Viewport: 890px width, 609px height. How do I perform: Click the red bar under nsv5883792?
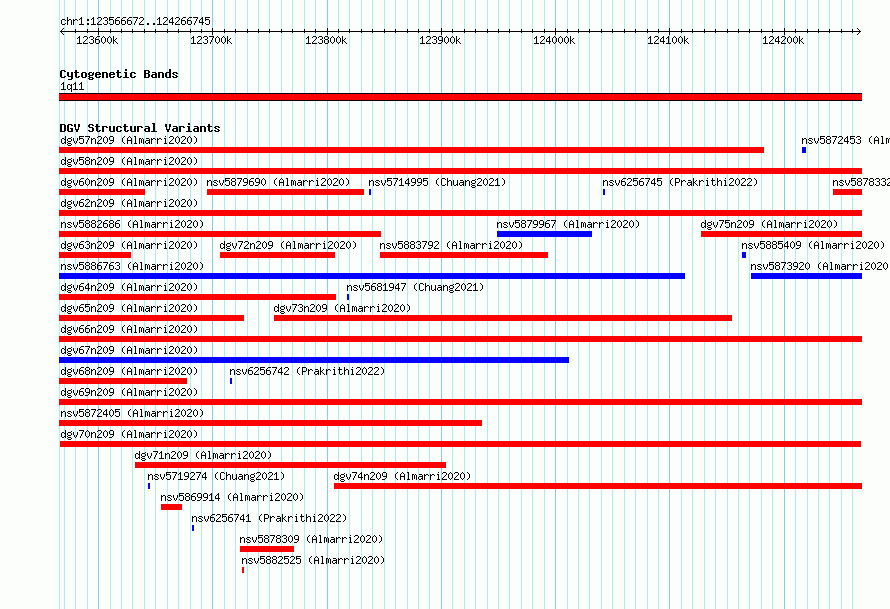[x=464, y=255]
